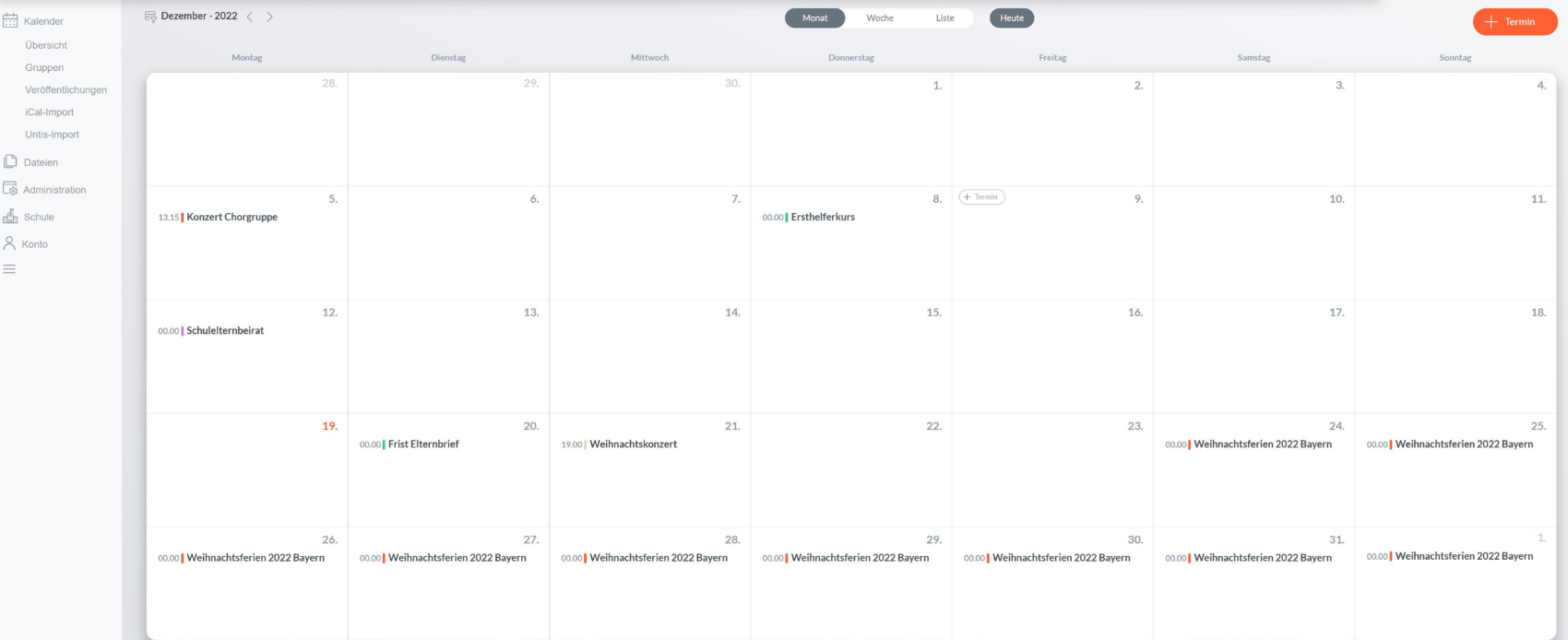Select the Monat view

pos(814,18)
